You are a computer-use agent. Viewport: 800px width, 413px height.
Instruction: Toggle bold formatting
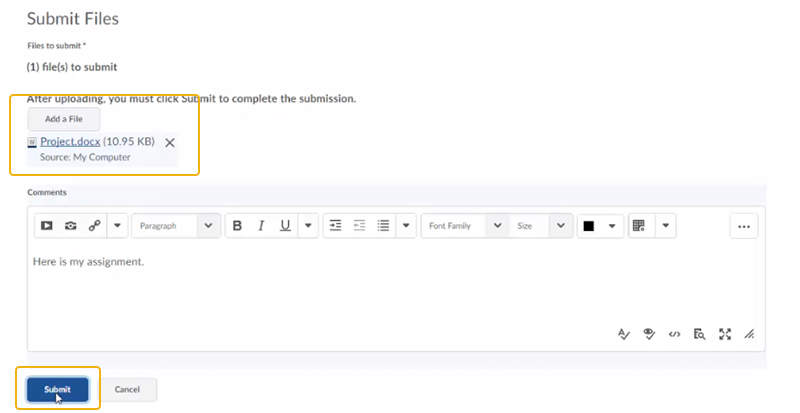coord(237,226)
